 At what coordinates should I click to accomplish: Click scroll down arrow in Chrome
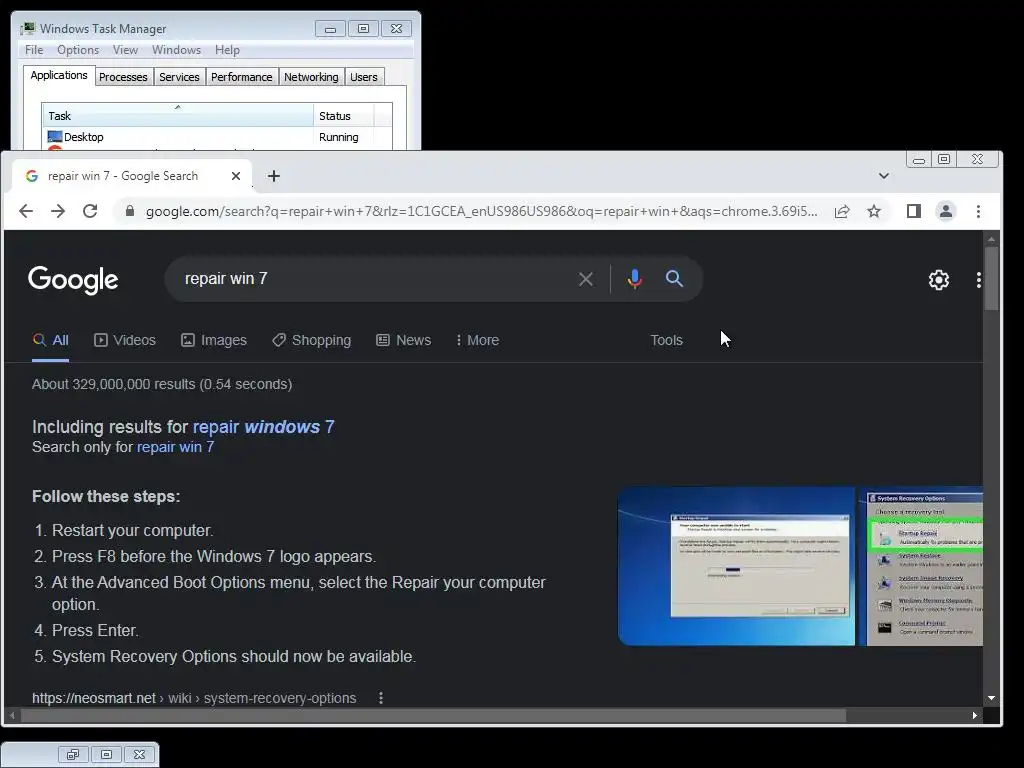pos(991,698)
